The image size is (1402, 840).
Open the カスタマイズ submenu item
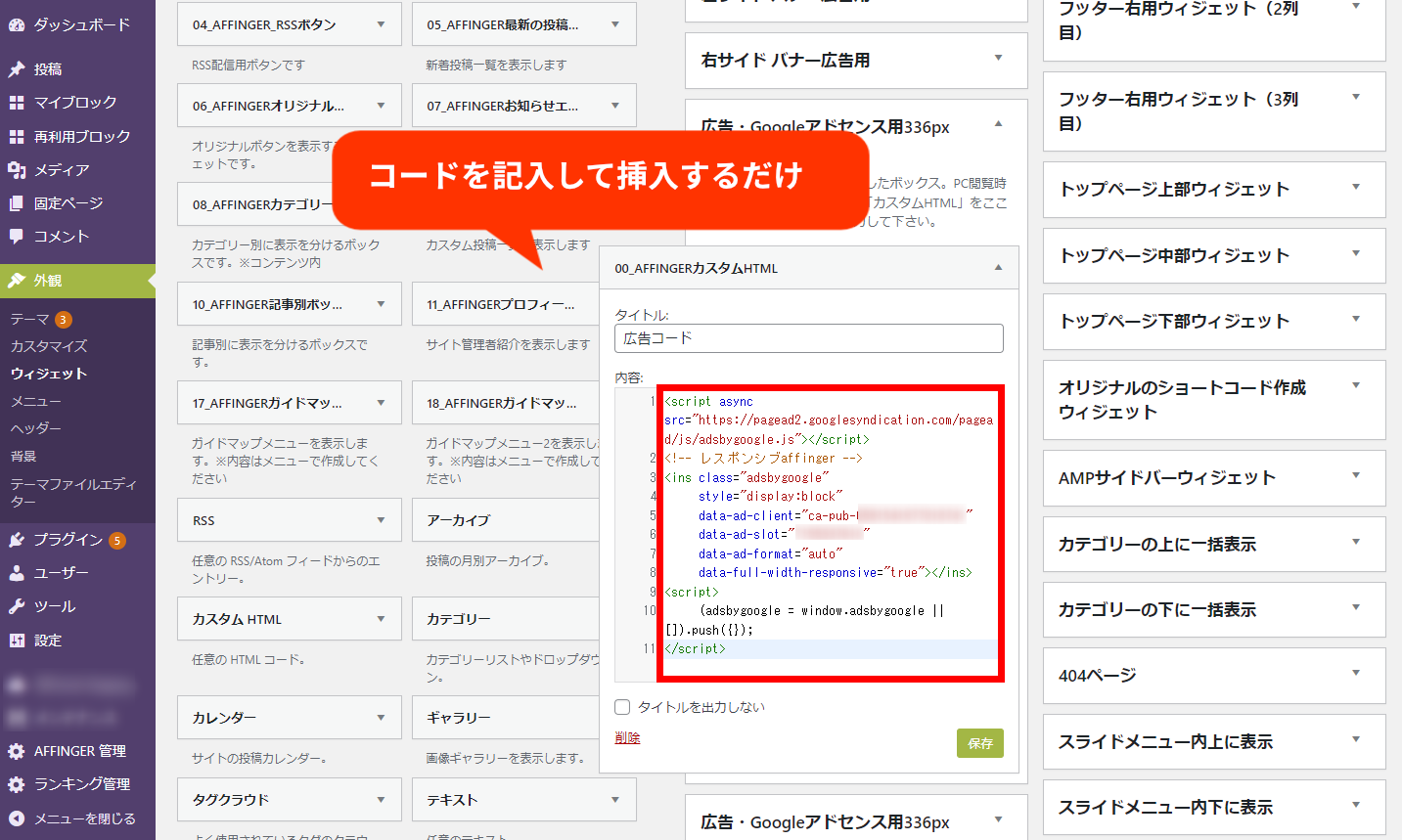point(49,346)
